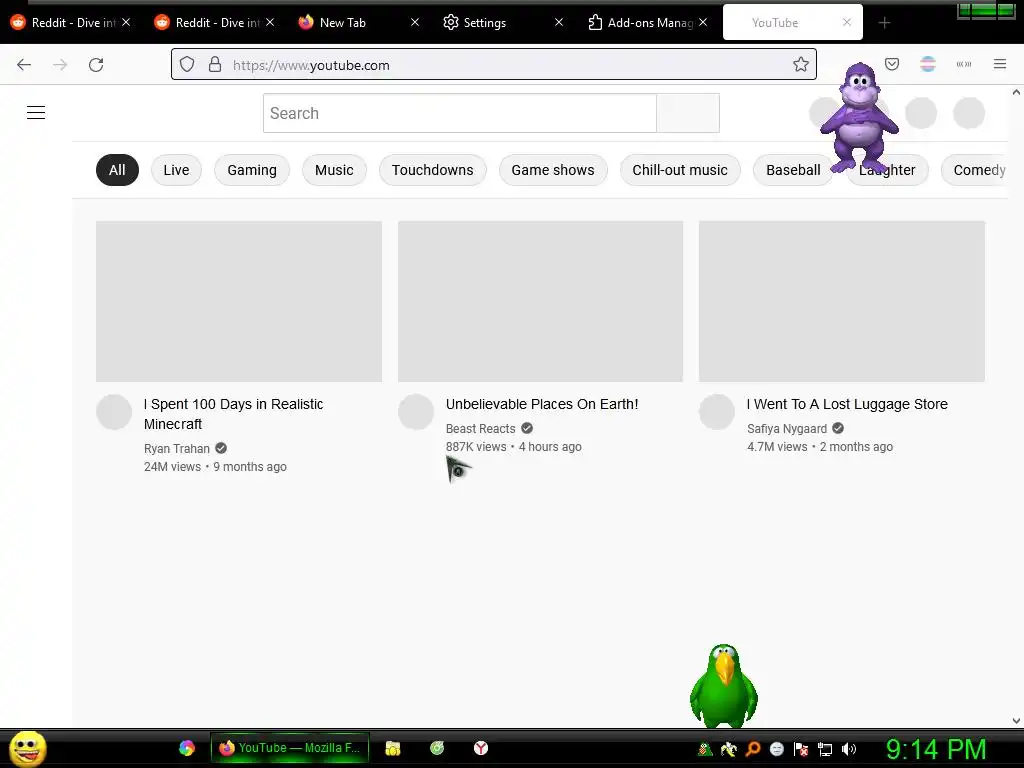Open the Pocket save icon
Image resolution: width=1024 pixels, height=768 pixels.
(x=892, y=64)
